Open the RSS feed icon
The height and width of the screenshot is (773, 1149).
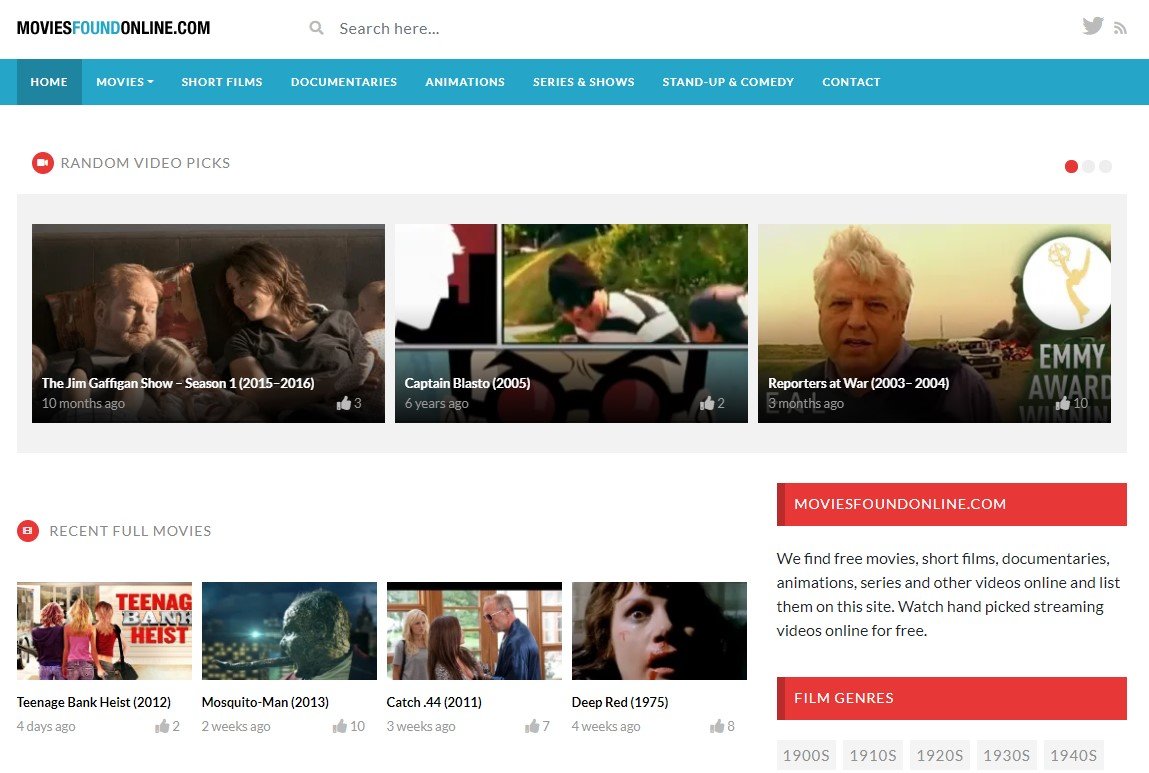(x=1120, y=29)
